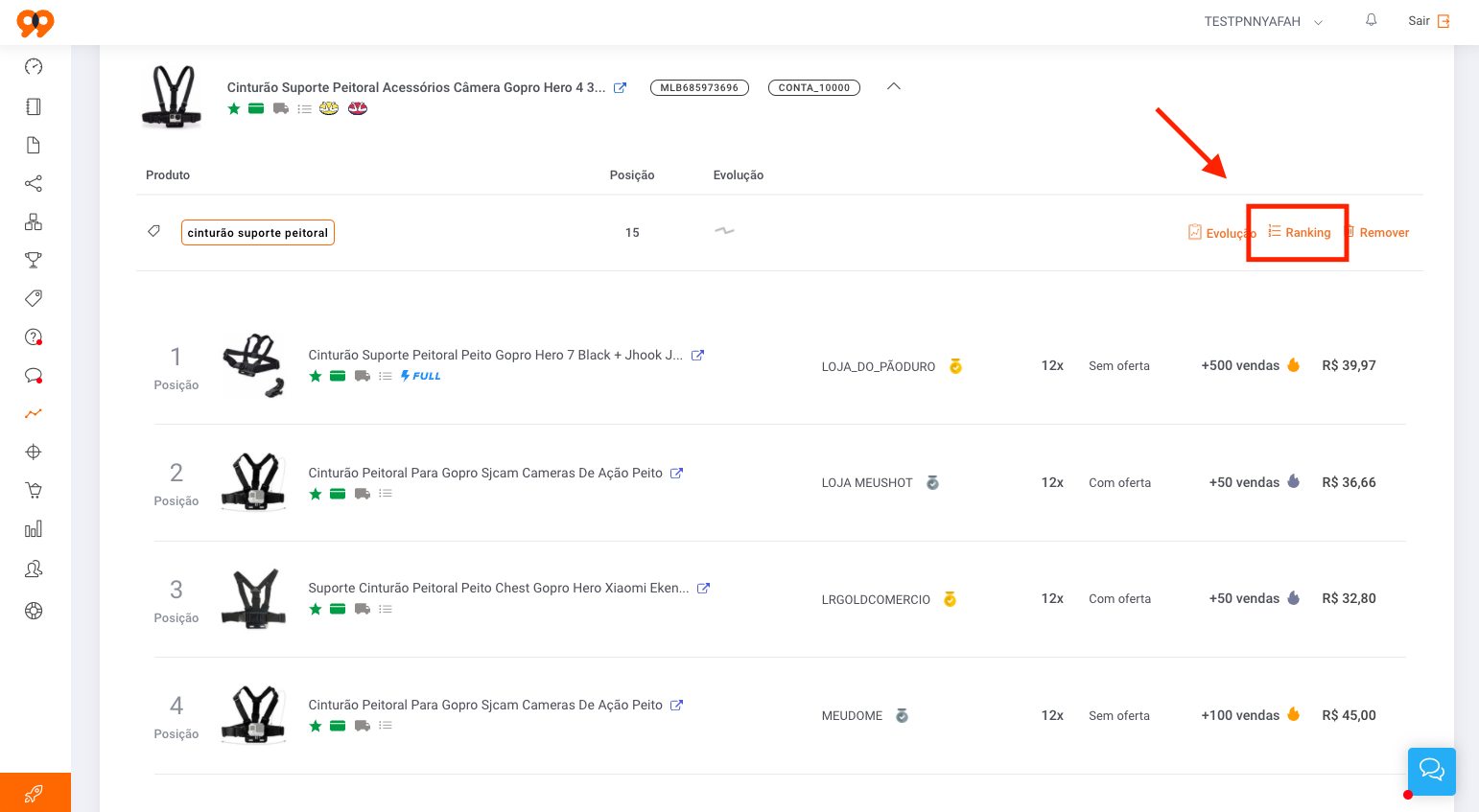Open the document page icon in sidebar
The height and width of the screenshot is (812, 1479).
[x=34, y=145]
